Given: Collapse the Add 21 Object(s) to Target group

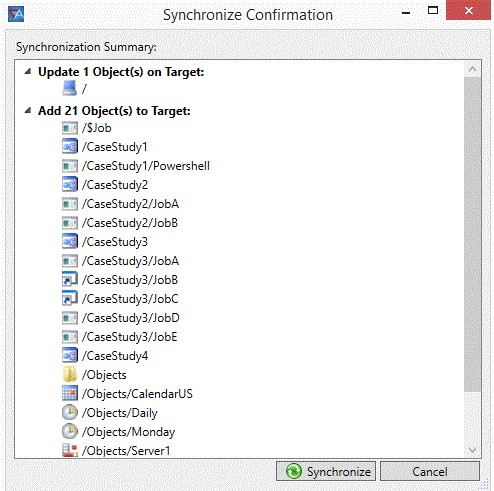Looking at the screenshot, I should click(28, 110).
